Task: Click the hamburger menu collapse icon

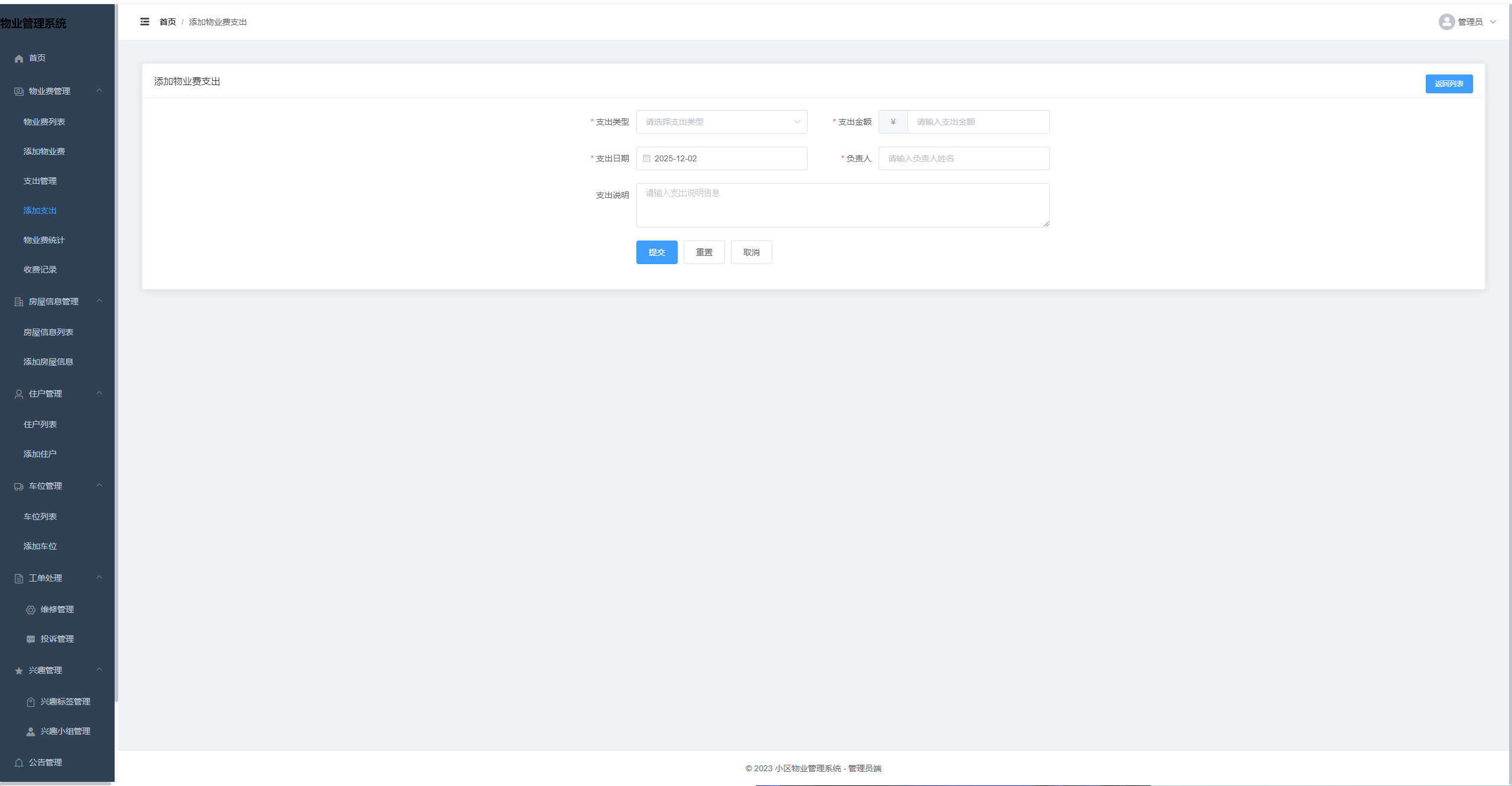Action: pos(145,22)
